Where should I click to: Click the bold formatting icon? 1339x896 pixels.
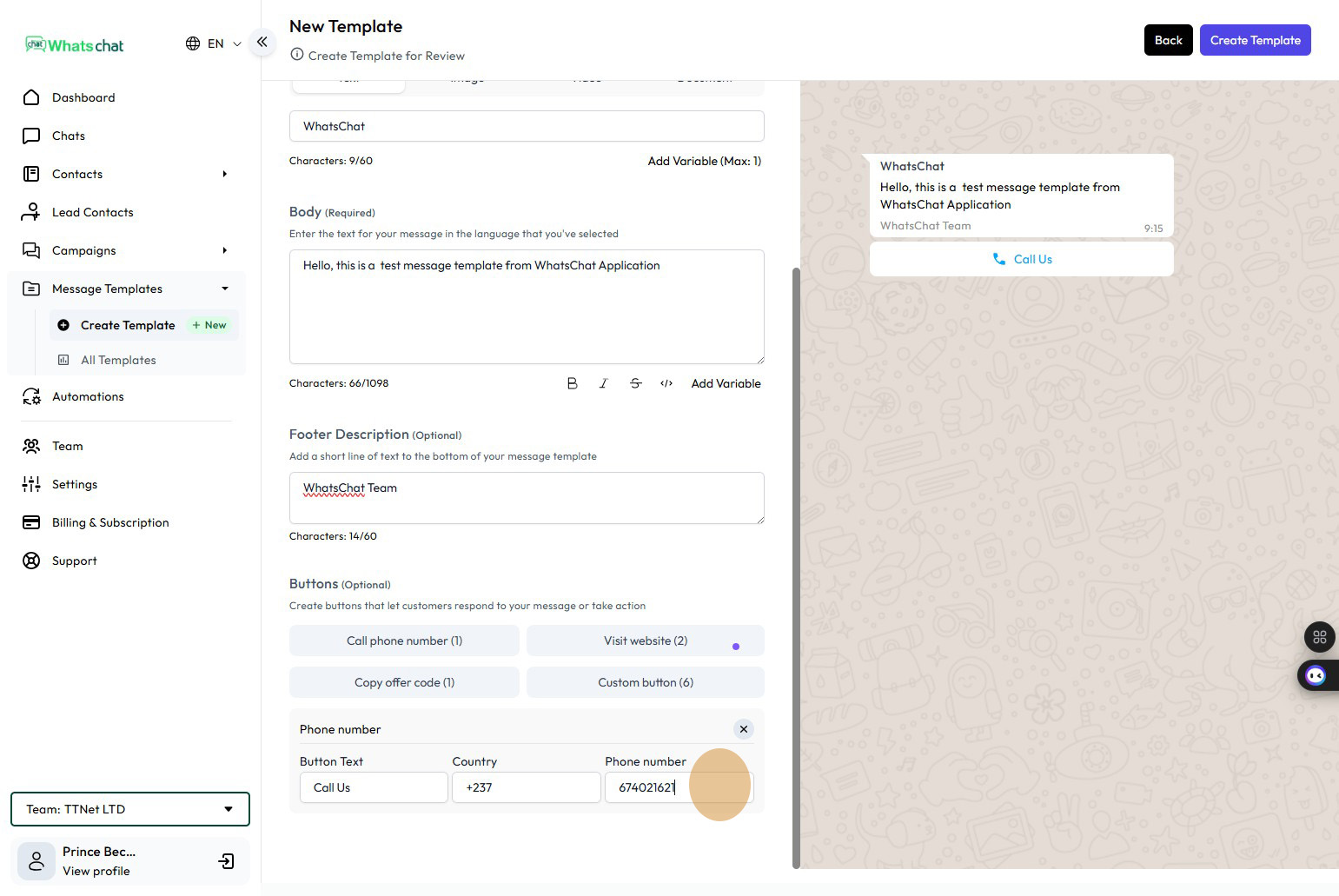[572, 383]
